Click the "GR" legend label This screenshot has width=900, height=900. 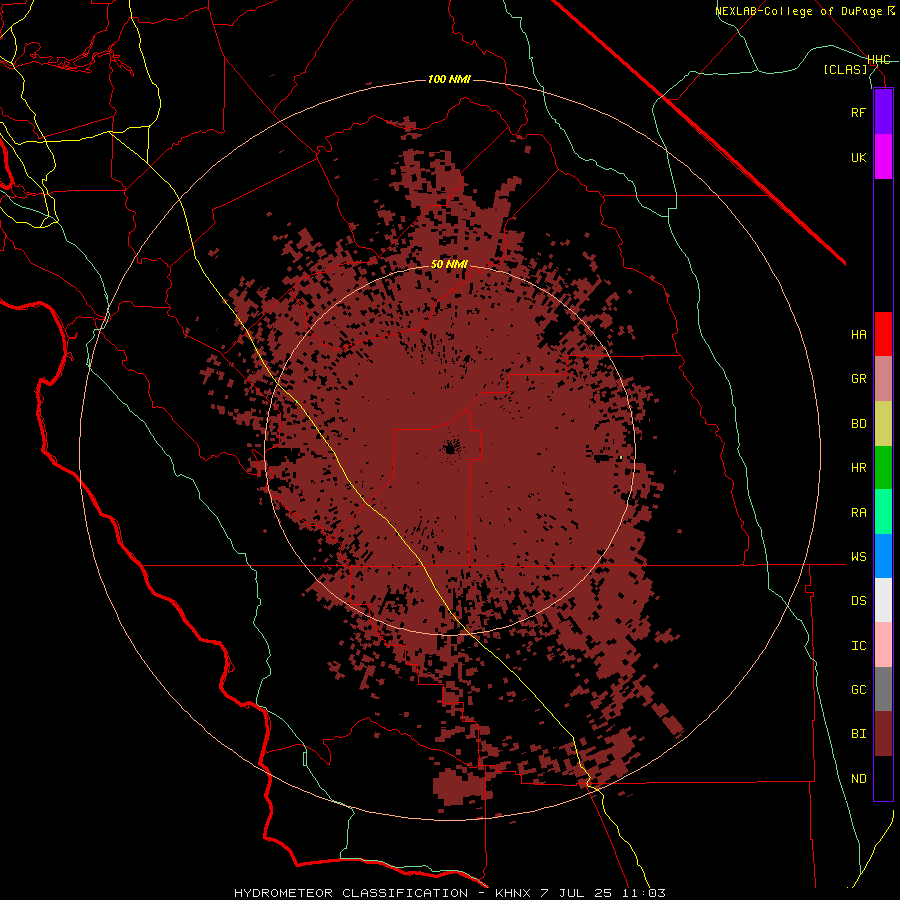(858, 379)
